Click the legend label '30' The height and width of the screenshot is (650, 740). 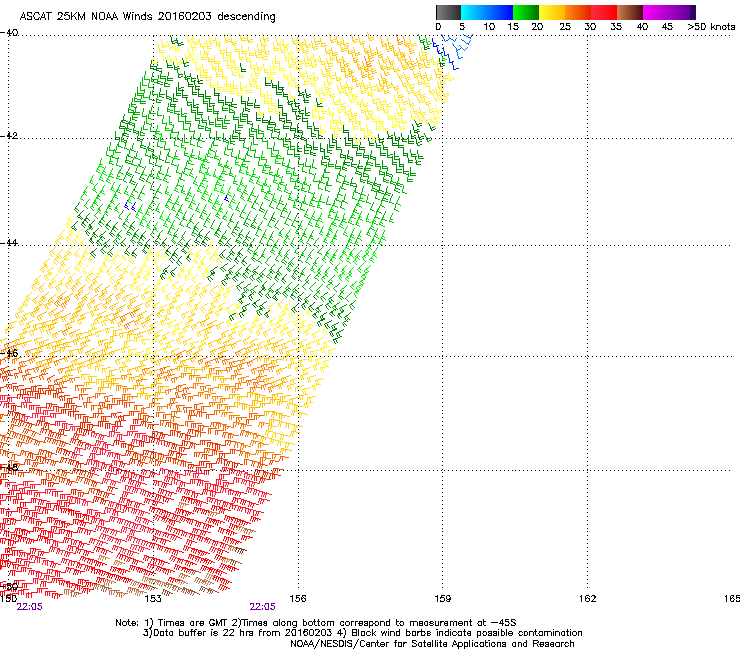590,27
